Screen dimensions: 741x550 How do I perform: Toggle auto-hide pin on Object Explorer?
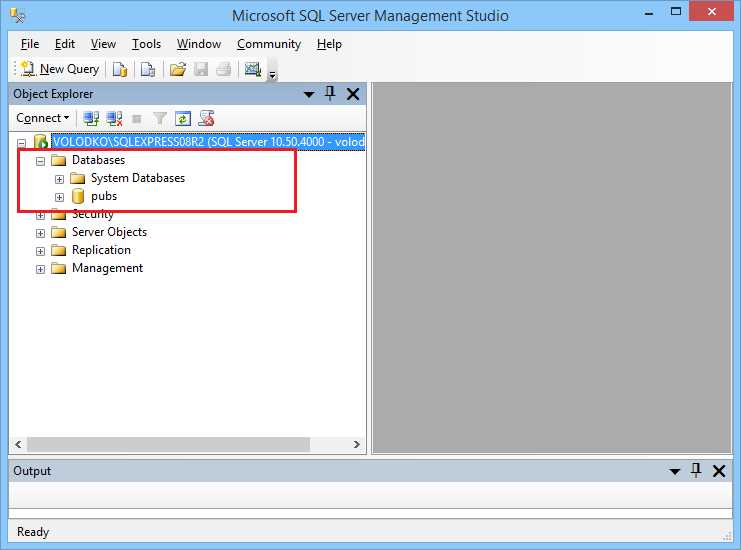point(330,94)
